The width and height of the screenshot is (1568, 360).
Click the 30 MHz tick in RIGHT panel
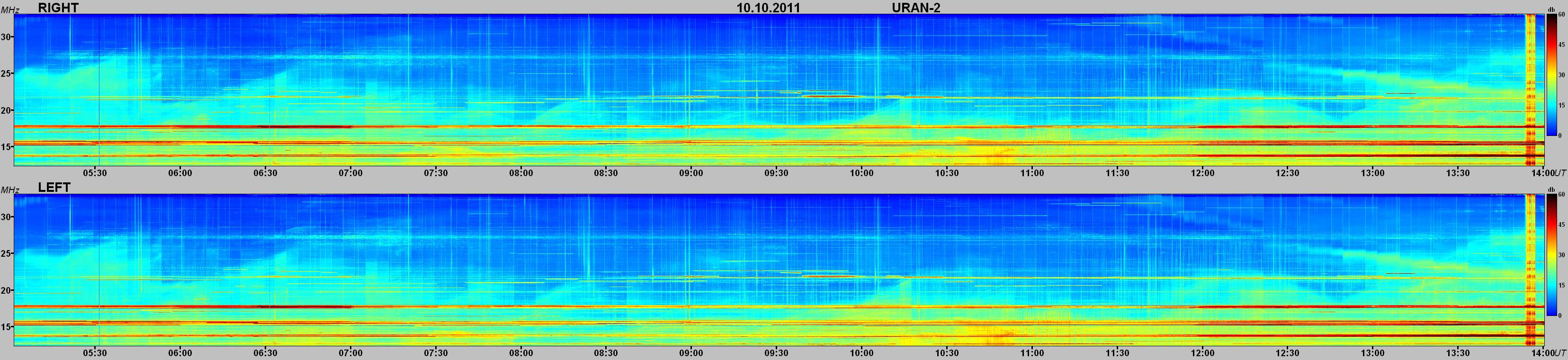coord(7,37)
